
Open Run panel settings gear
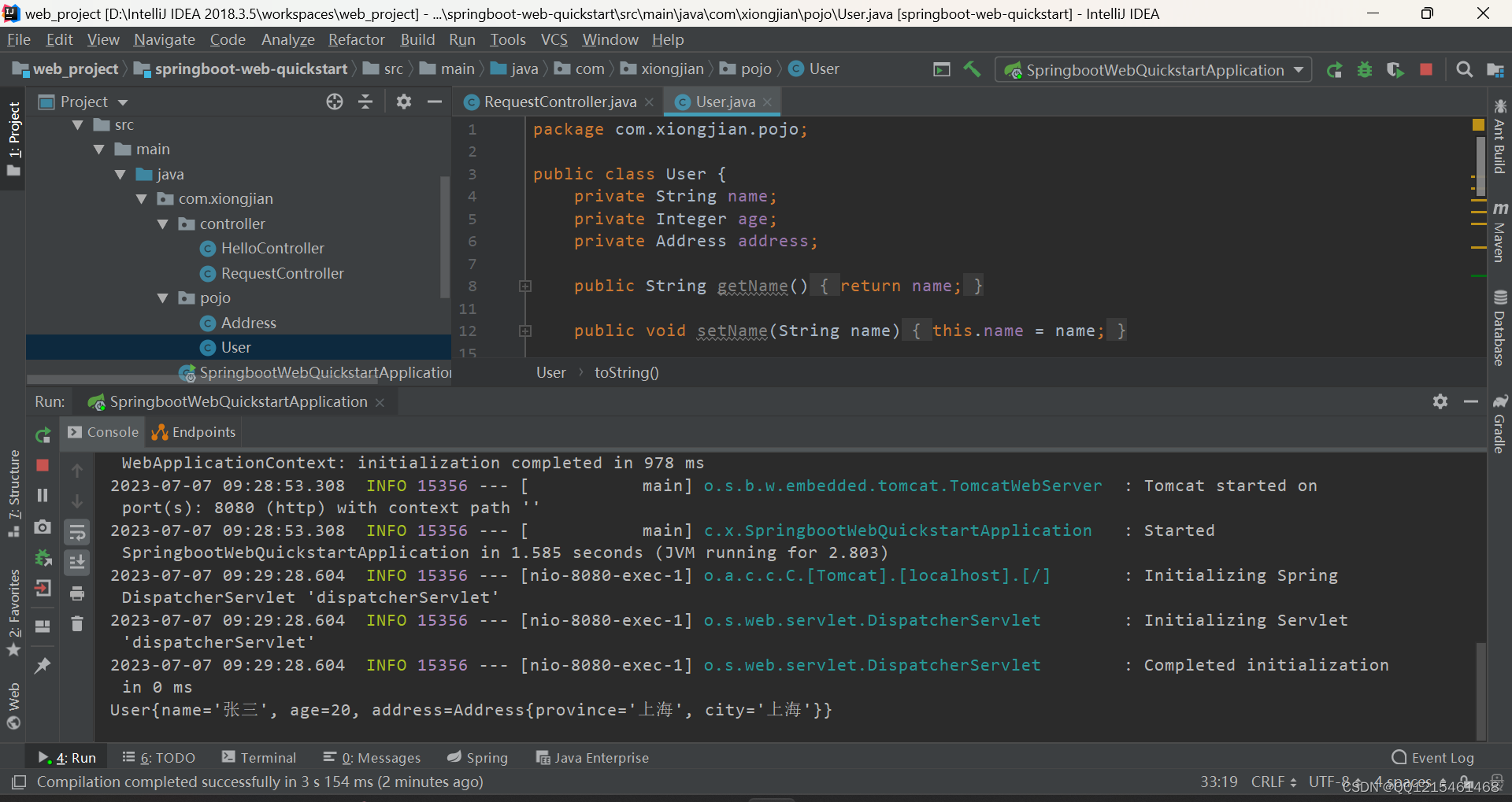pos(1440,401)
